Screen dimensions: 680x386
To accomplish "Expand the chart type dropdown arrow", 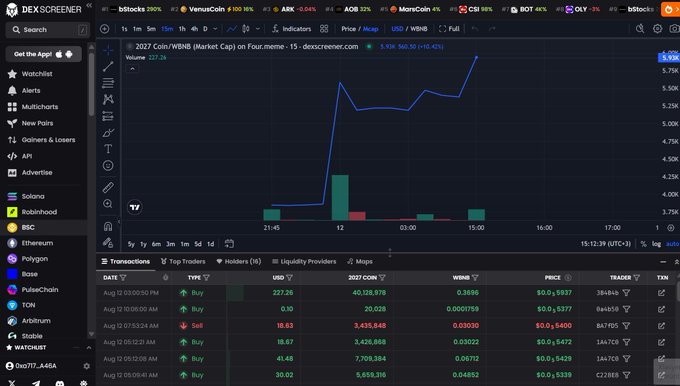I will [x=258, y=29].
